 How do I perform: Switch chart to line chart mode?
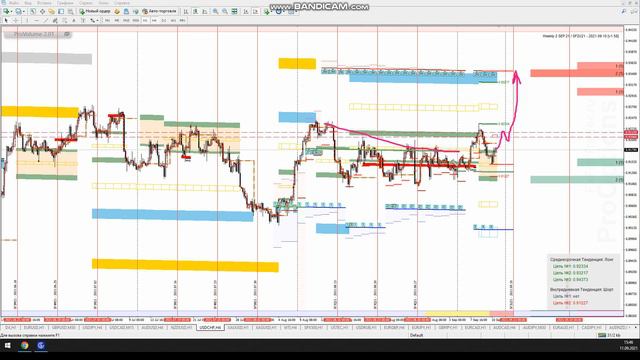[204, 11]
